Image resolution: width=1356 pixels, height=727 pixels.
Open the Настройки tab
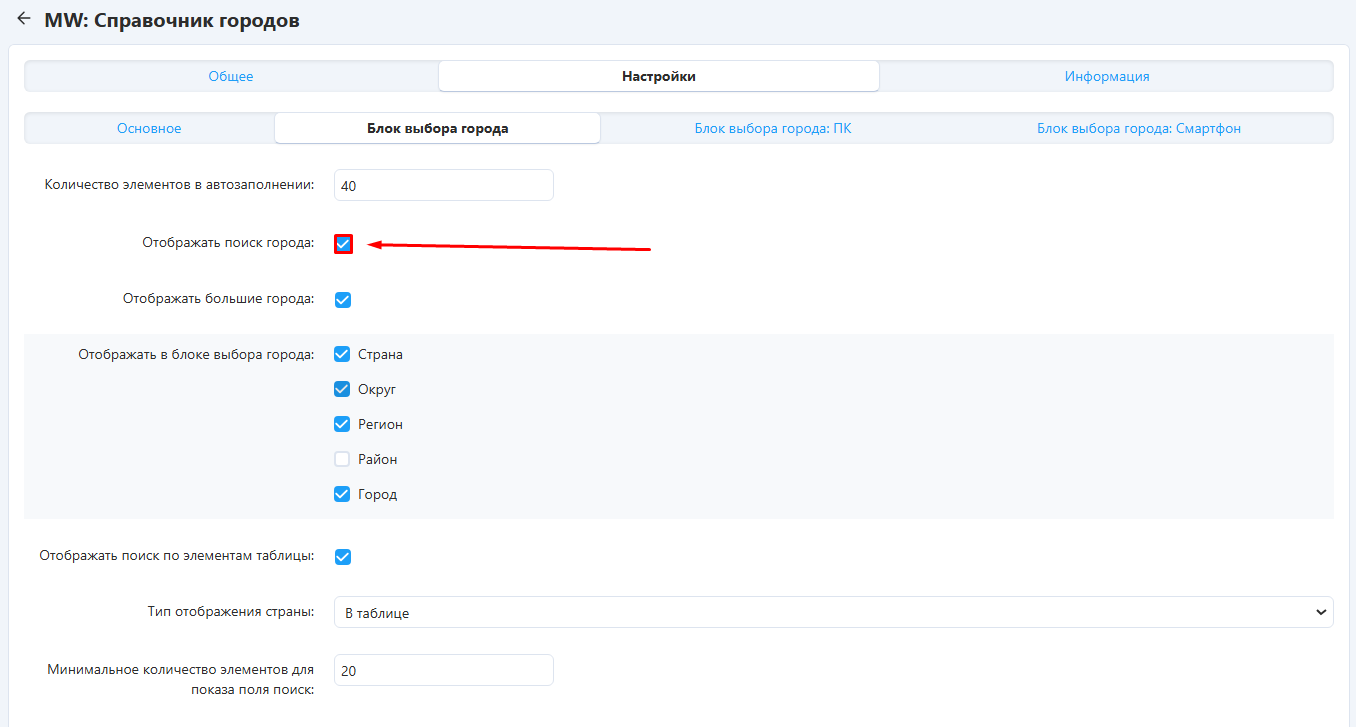tap(658, 76)
